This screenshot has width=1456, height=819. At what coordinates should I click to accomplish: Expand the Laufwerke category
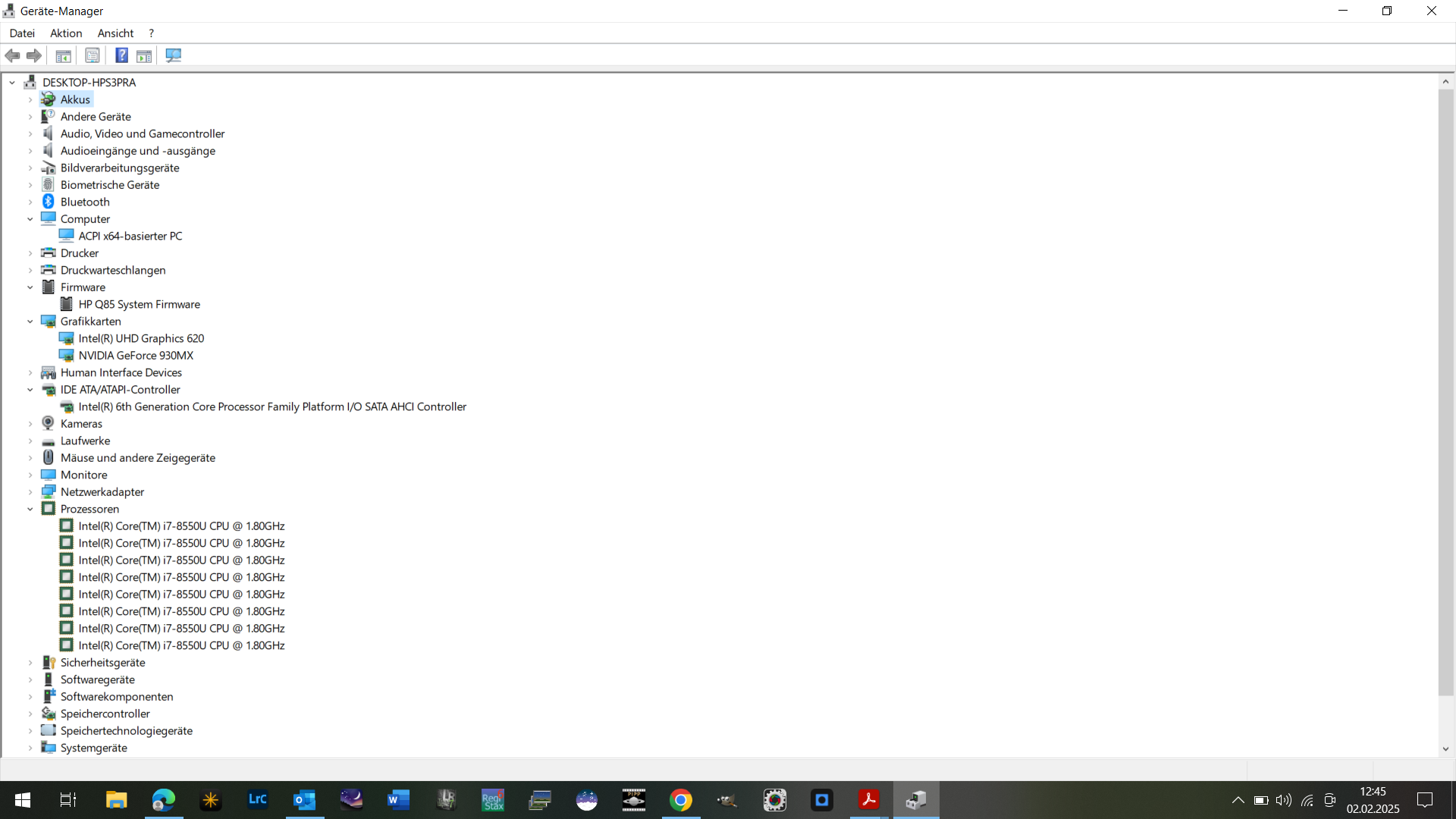click(x=30, y=441)
